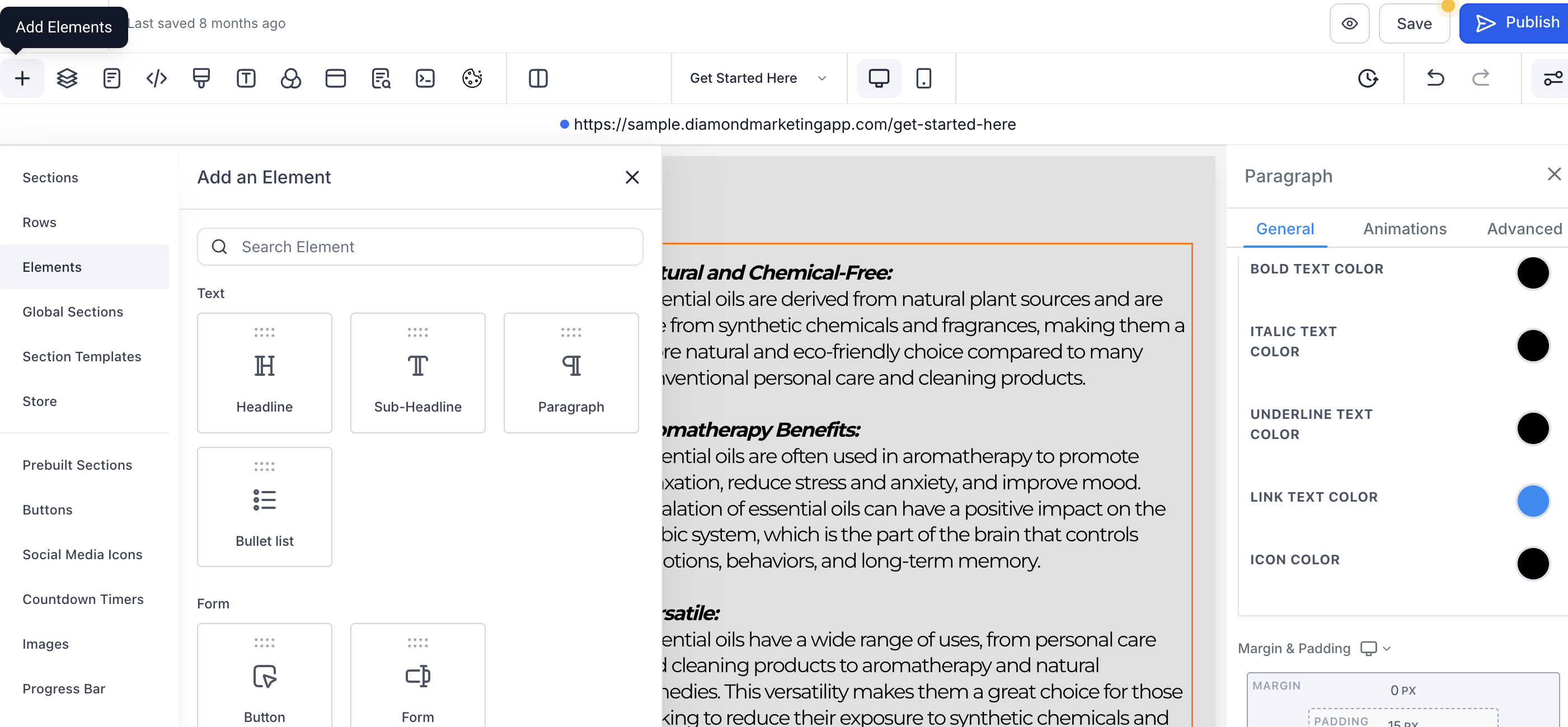Open the page search settings icon

[x=381, y=78]
